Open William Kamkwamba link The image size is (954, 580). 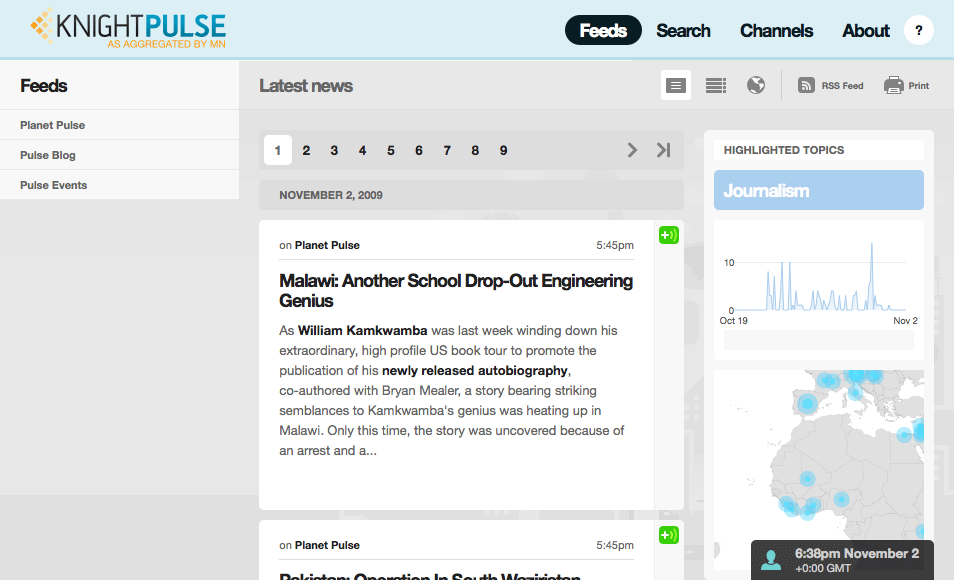(363, 330)
